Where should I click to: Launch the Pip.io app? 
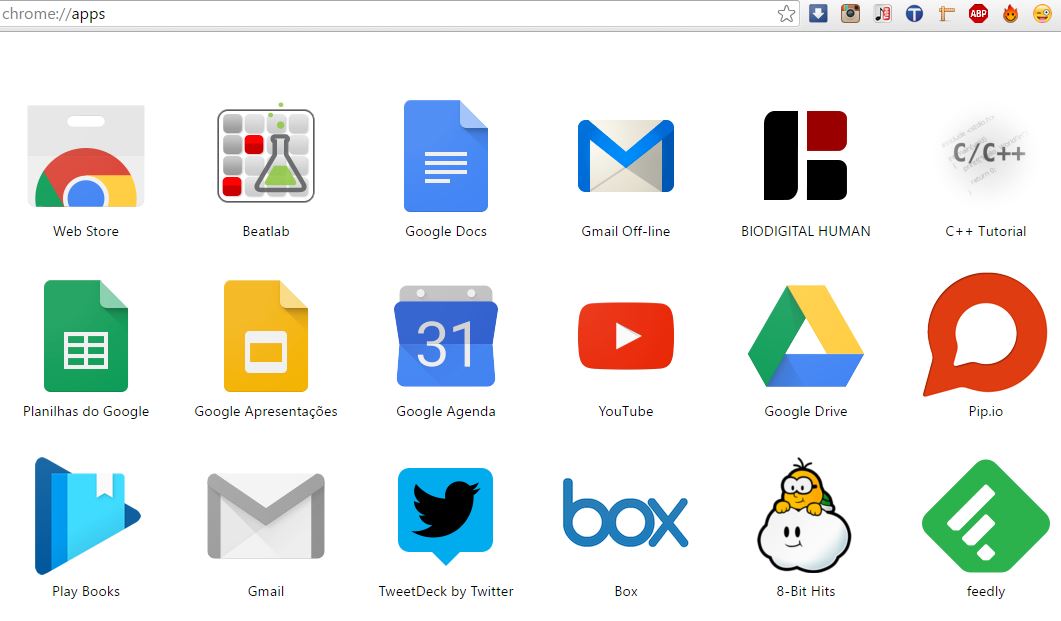coord(986,335)
